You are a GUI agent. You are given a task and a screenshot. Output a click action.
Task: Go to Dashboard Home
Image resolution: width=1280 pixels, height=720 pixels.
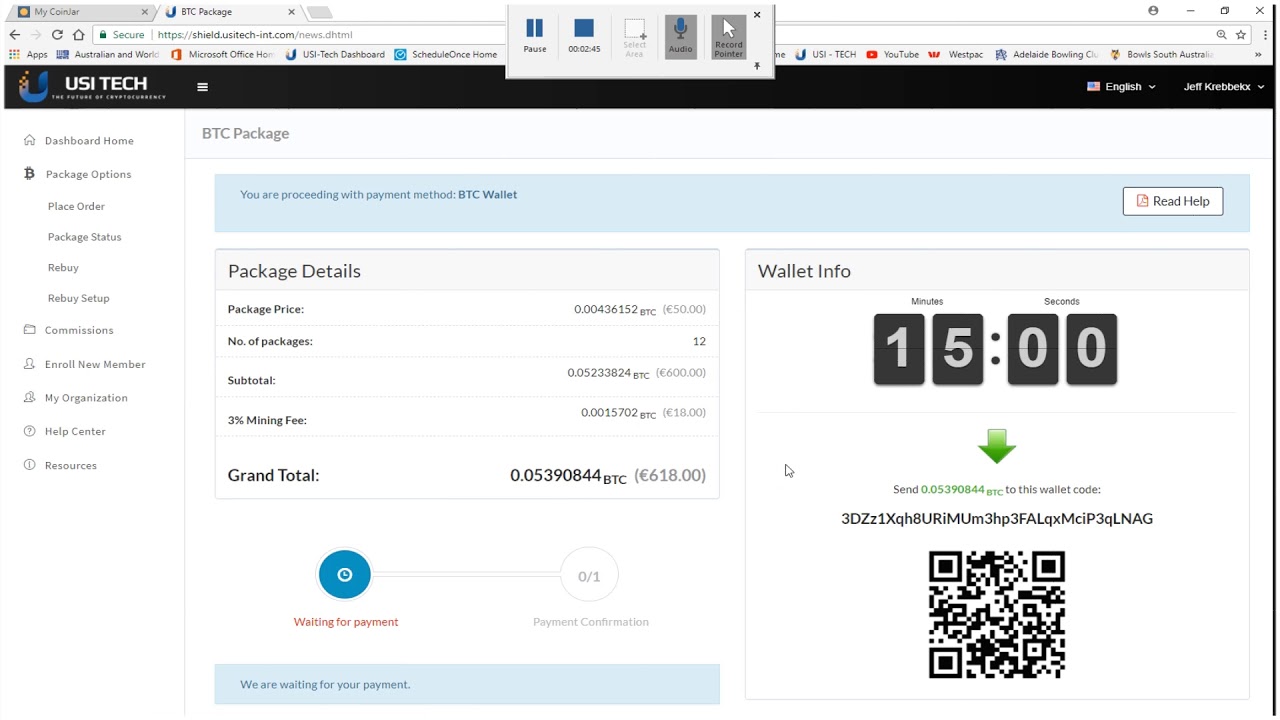click(x=89, y=141)
